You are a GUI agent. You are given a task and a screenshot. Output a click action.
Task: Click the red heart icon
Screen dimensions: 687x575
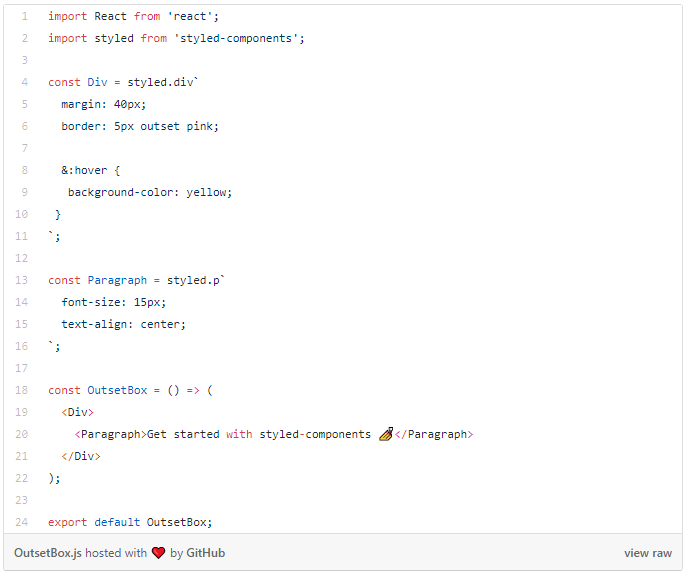[159, 553]
